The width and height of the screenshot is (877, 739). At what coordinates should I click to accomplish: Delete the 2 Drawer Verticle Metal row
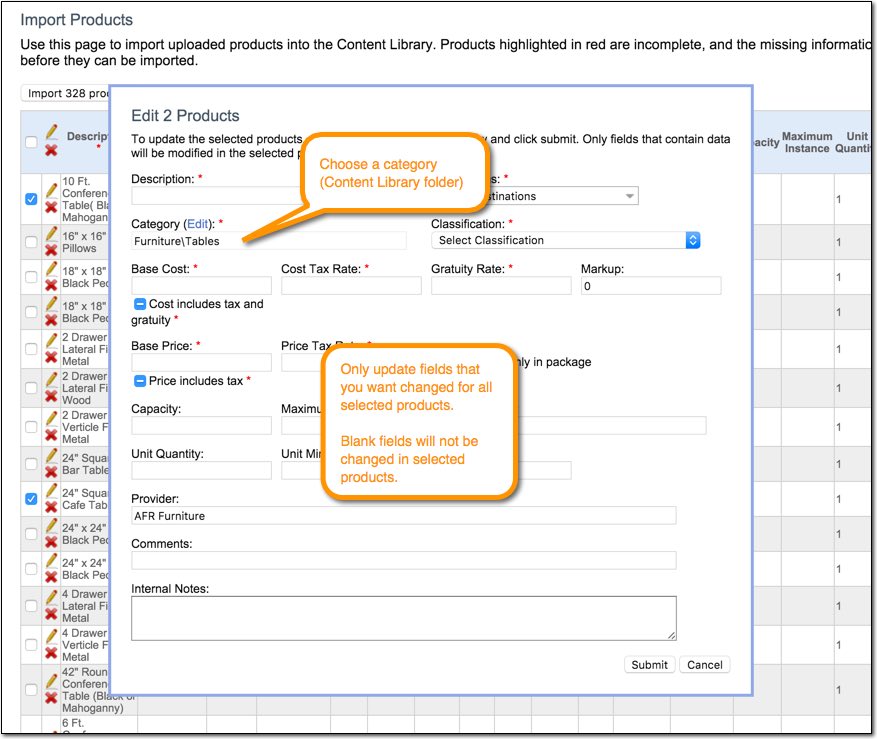(x=51, y=435)
